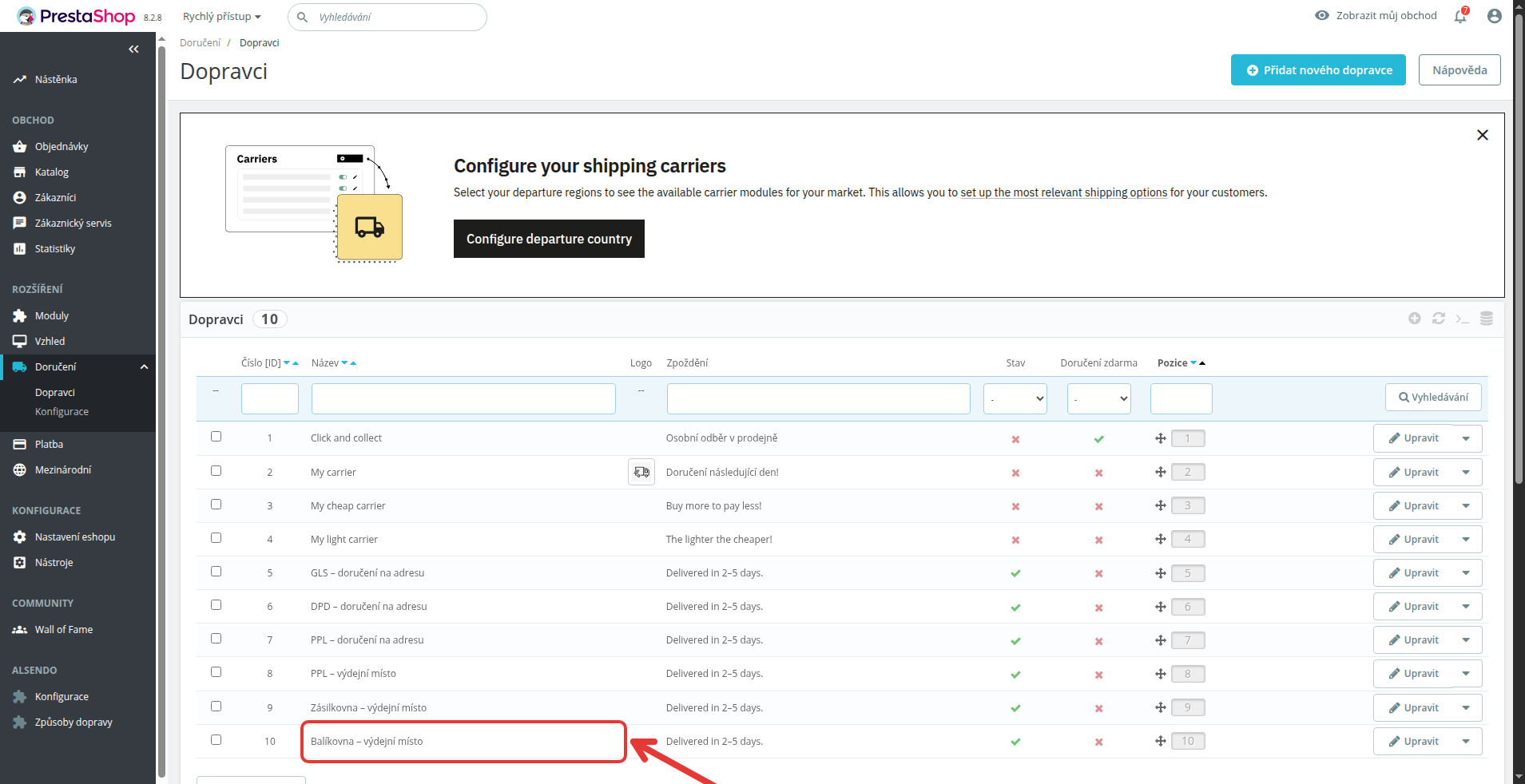Collapse the sidebar menu with double-chevron icon
The image size is (1525, 784).
click(133, 49)
